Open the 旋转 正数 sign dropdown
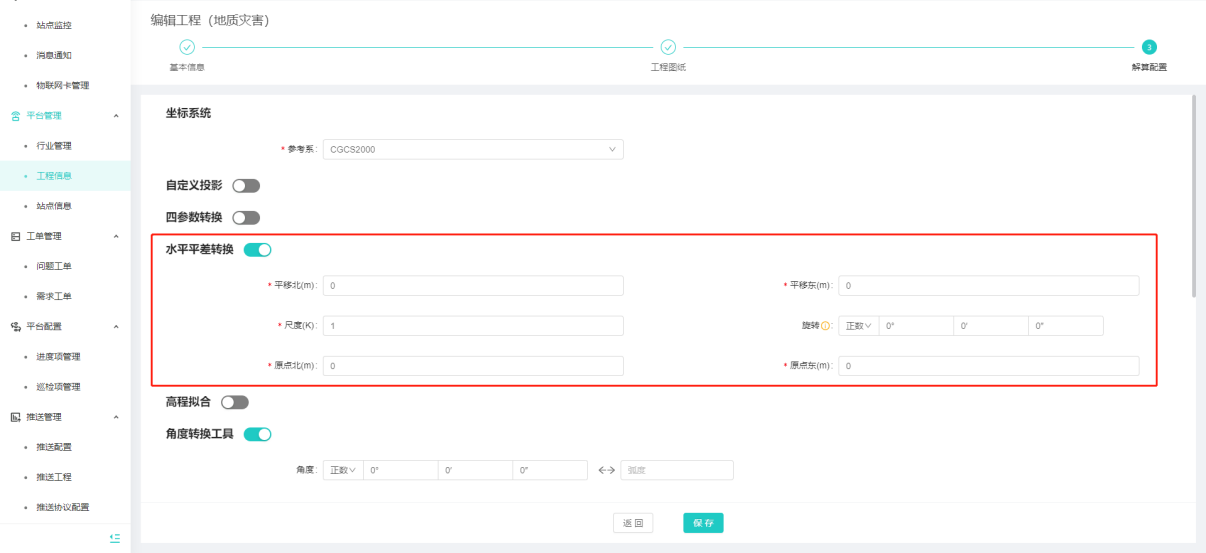Screen dimensions: 1206x553 (858, 326)
